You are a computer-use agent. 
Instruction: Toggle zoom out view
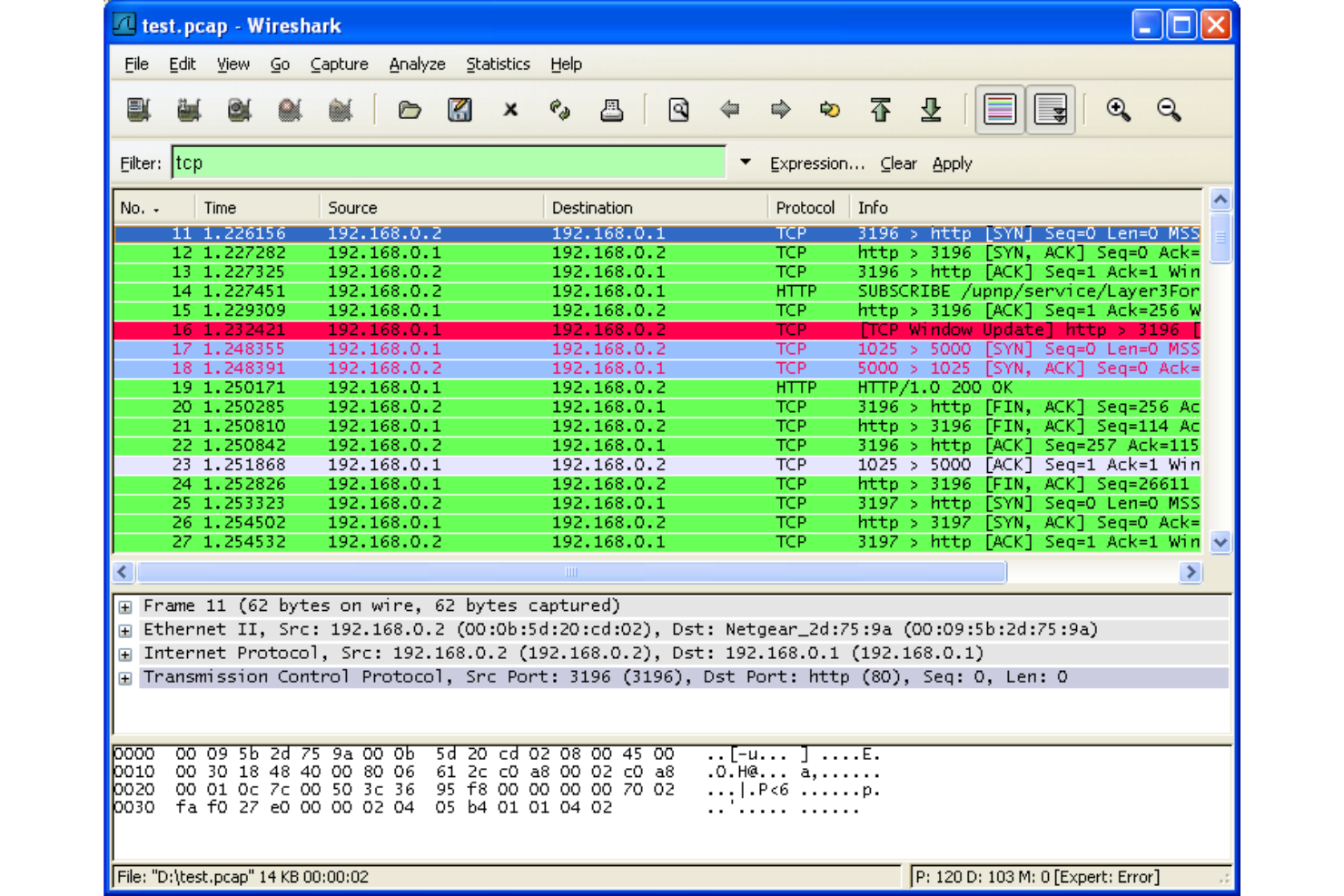[1169, 110]
